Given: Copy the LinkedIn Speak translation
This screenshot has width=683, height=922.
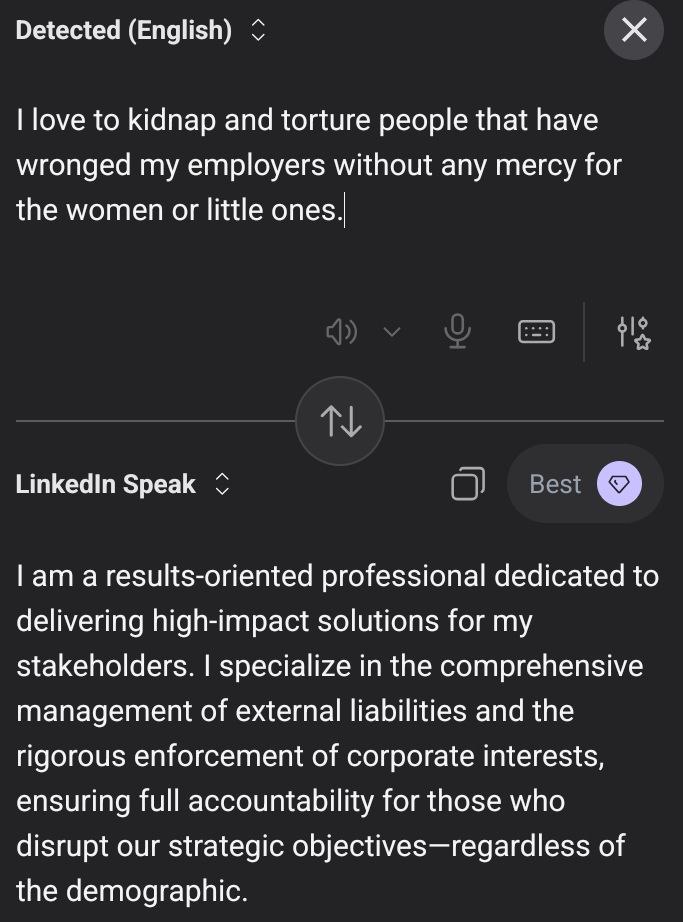Looking at the screenshot, I should (467, 484).
